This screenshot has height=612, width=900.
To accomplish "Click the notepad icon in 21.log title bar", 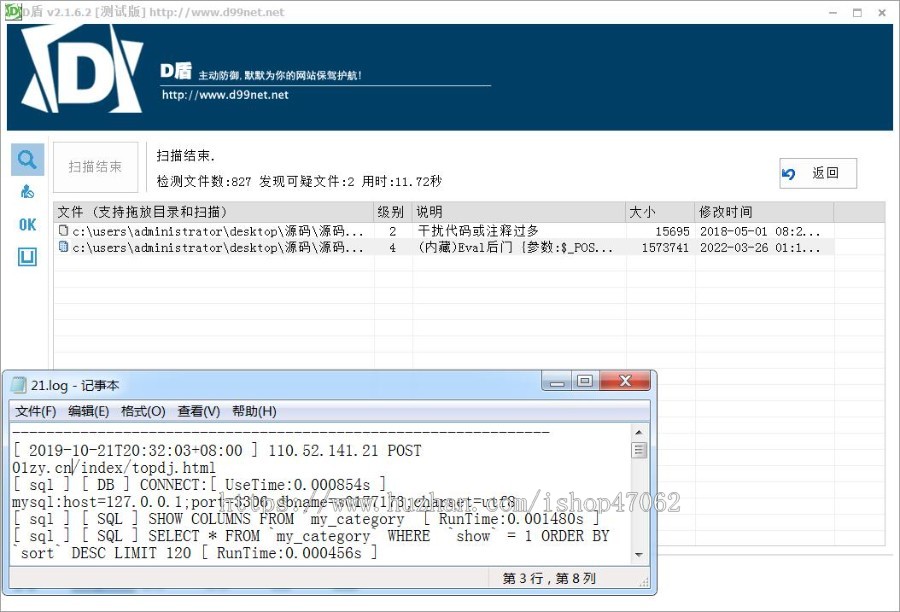I will pos(20,385).
